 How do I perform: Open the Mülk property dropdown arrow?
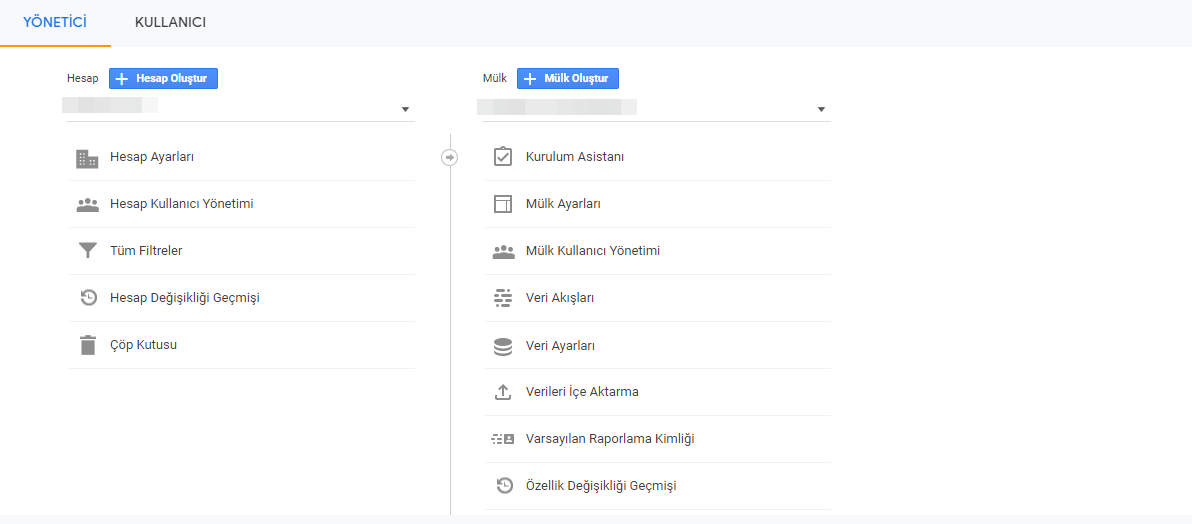[x=821, y=110]
